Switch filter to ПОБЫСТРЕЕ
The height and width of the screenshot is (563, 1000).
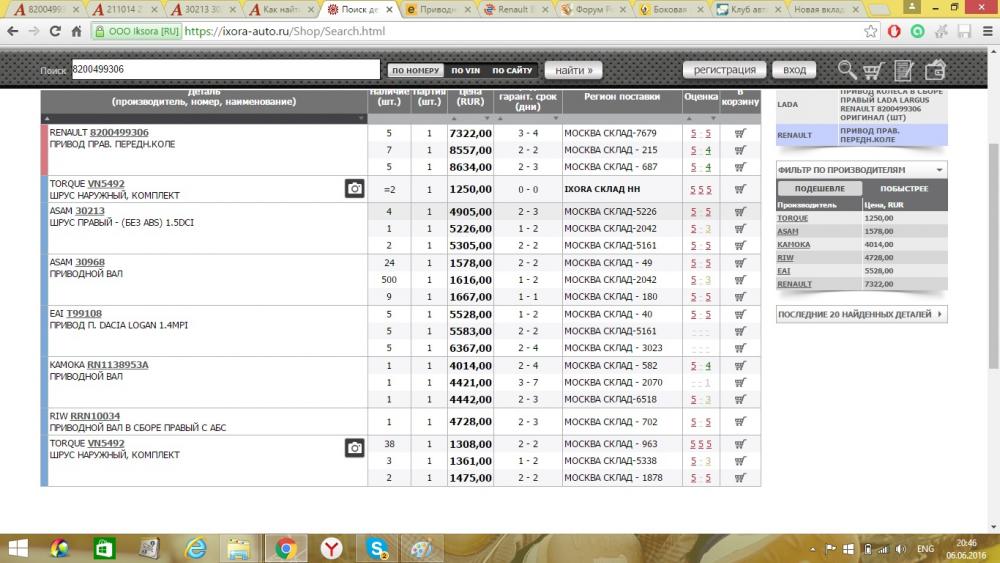904,189
